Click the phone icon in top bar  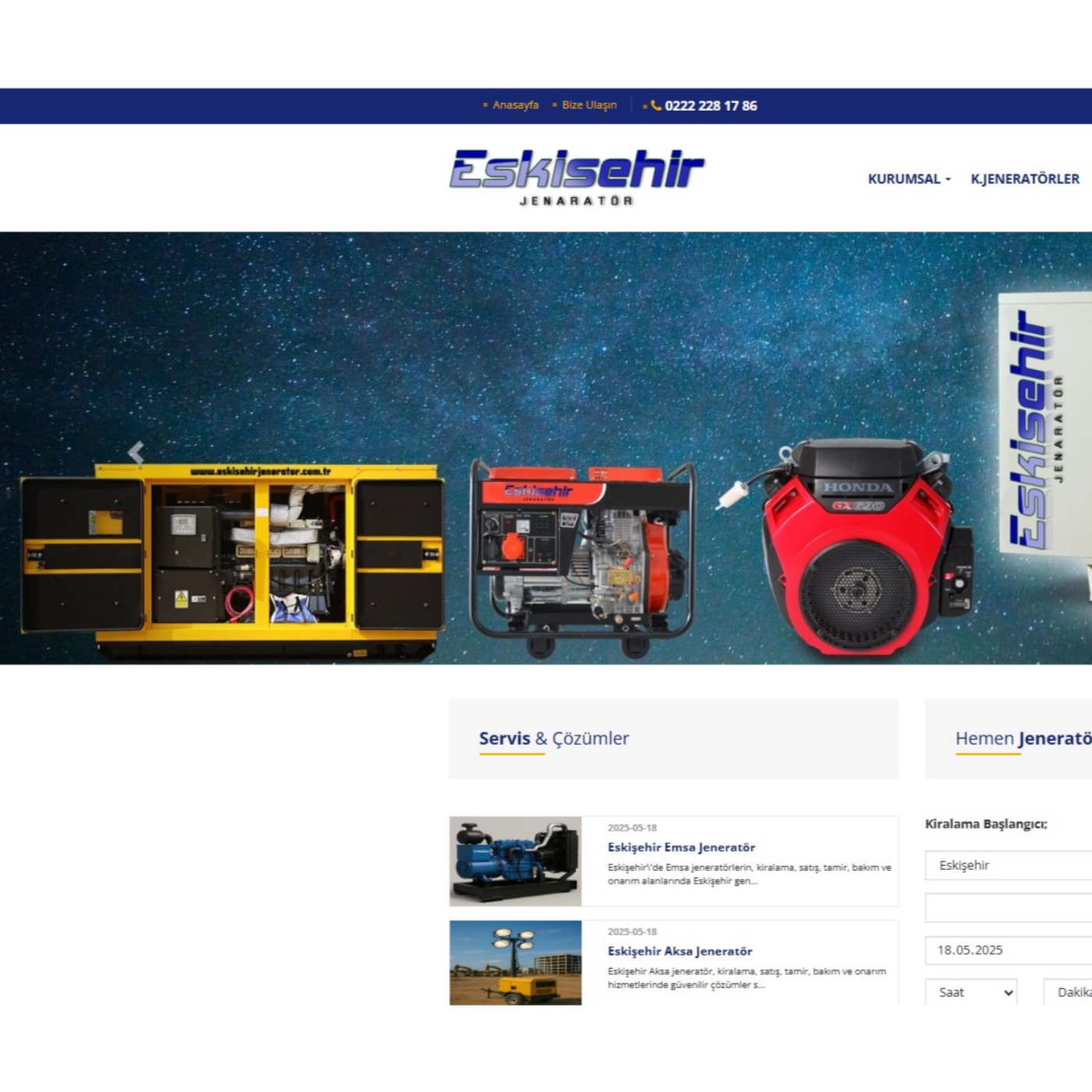coord(656,105)
